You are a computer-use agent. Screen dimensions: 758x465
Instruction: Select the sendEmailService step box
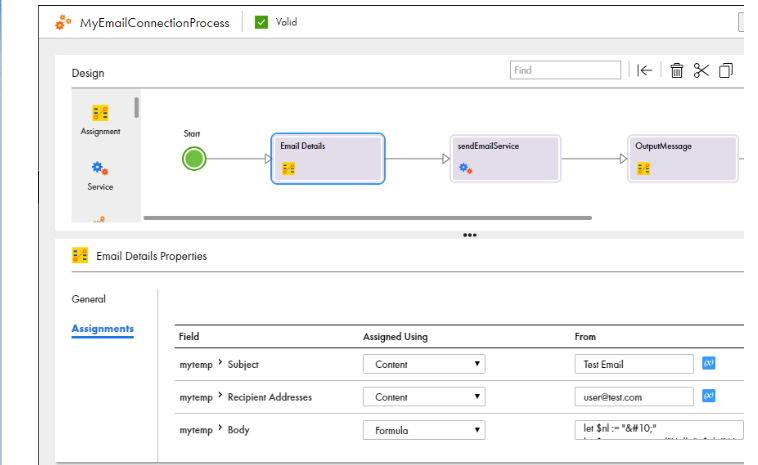click(x=505, y=159)
